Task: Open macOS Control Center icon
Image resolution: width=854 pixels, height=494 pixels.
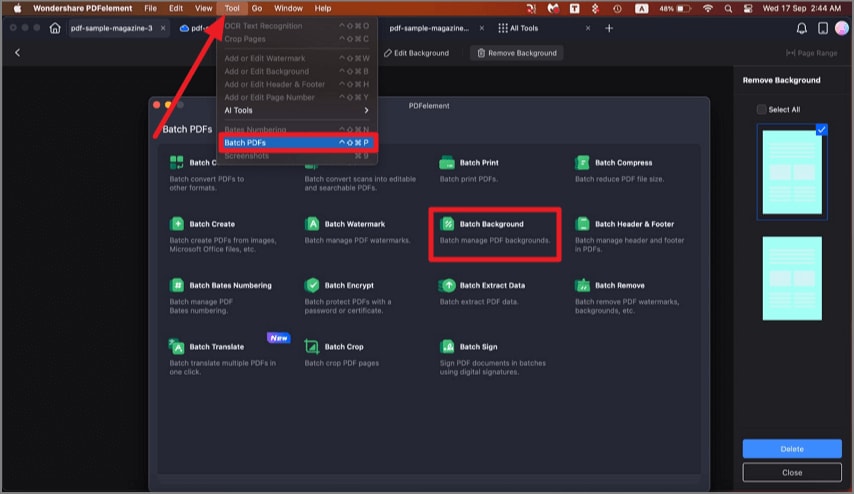Action: pos(748,8)
